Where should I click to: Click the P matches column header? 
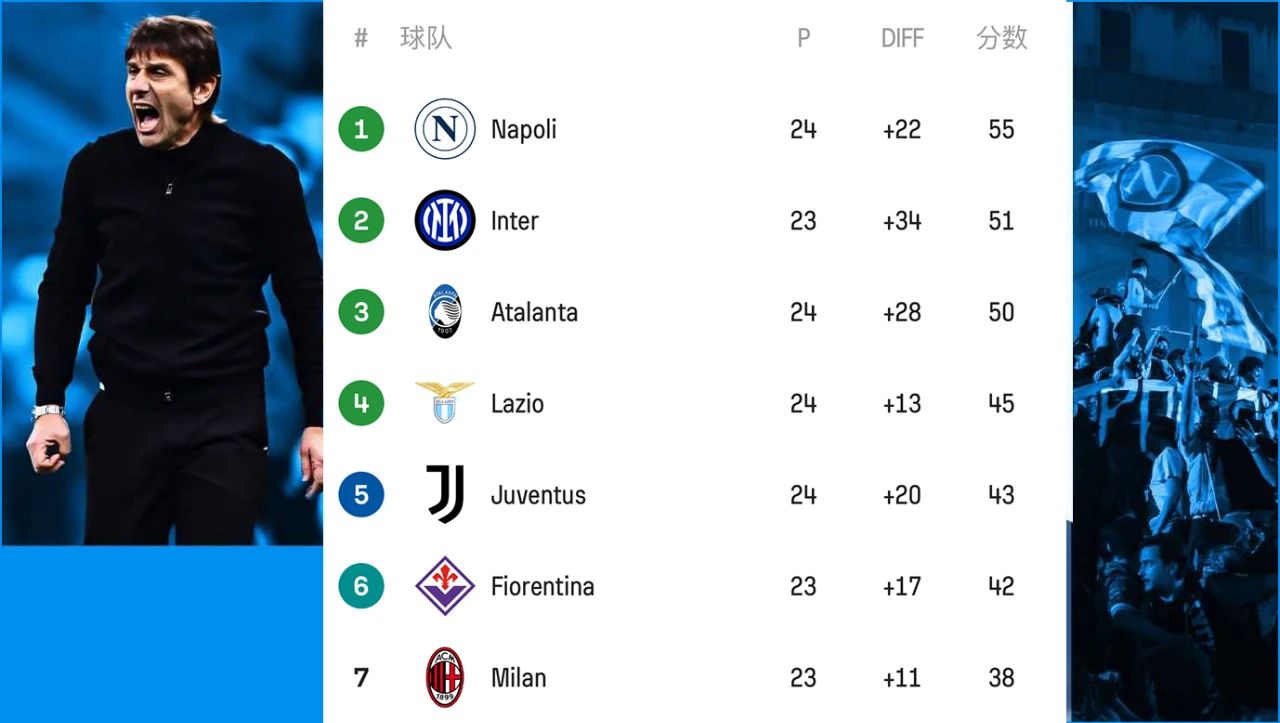[803, 38]
